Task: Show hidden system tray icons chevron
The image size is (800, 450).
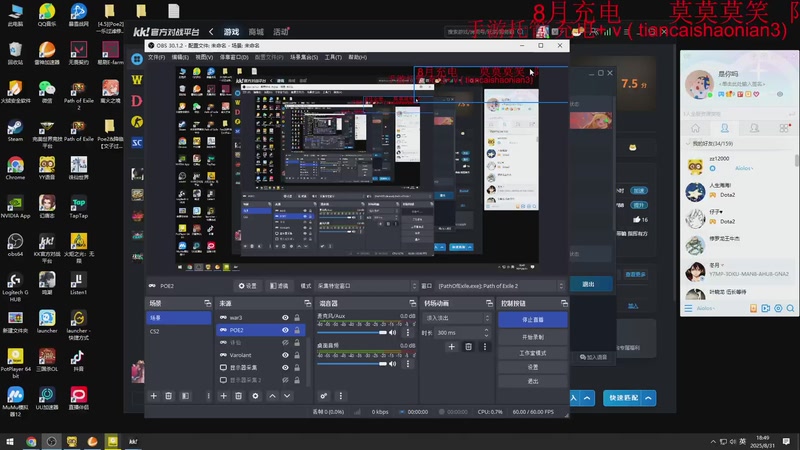Action: coord(713,441)
